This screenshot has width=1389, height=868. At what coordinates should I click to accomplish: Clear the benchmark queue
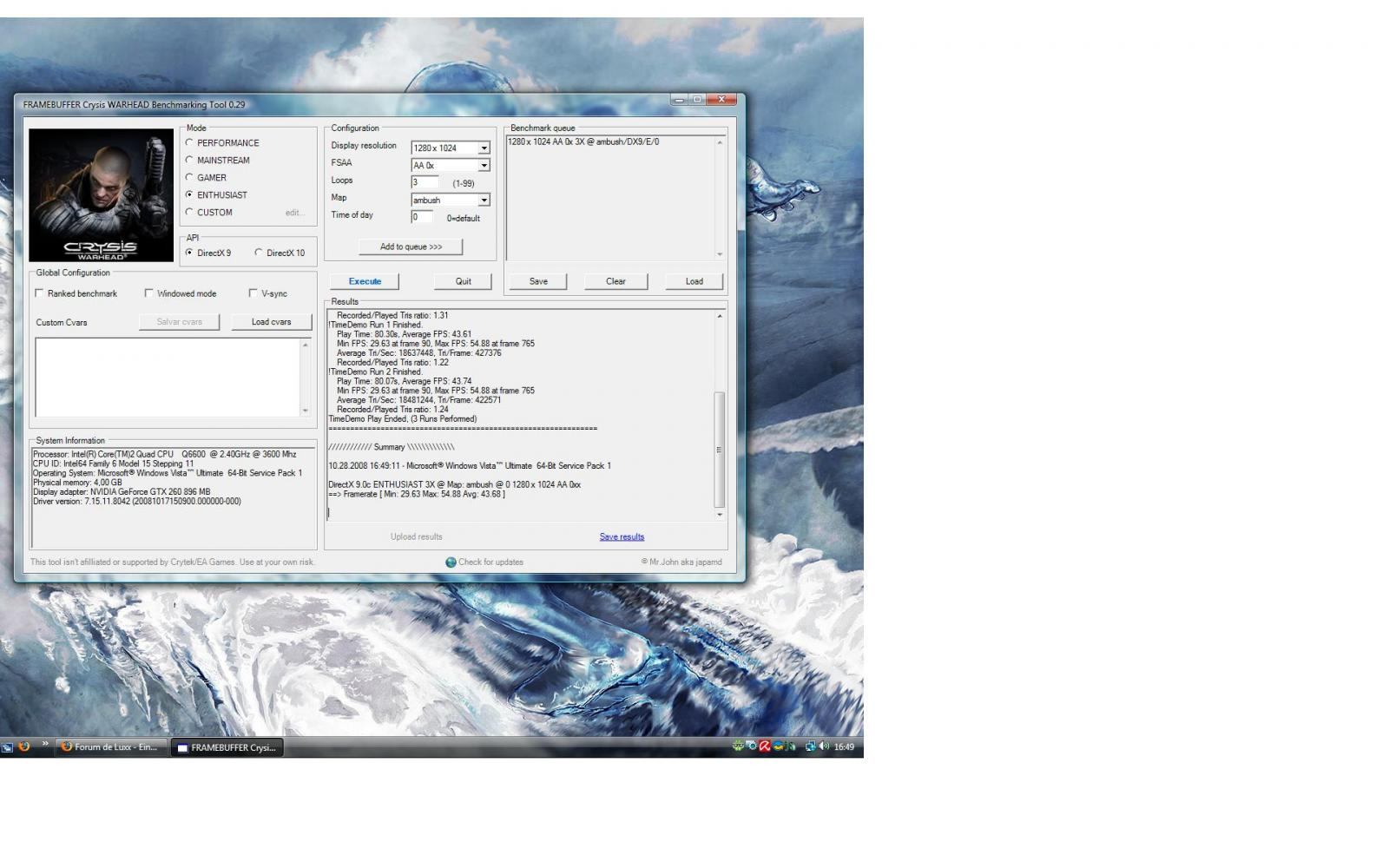(x=616, y=281)
